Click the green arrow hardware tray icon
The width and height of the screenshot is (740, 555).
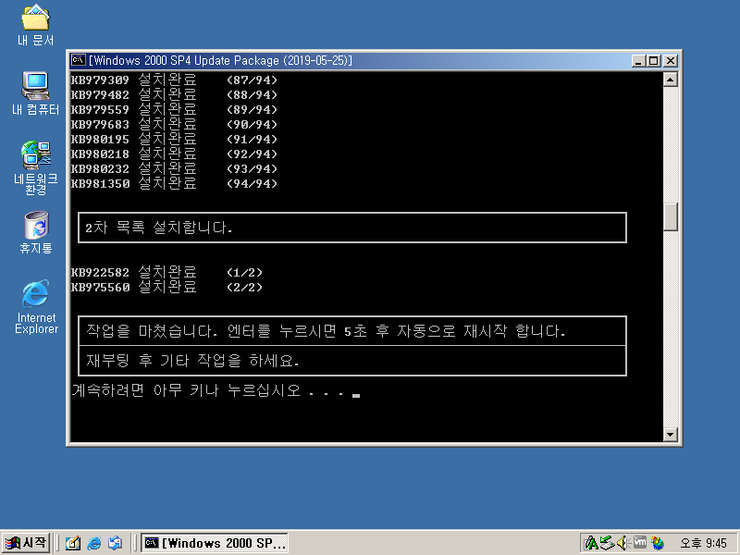point(607,543)
